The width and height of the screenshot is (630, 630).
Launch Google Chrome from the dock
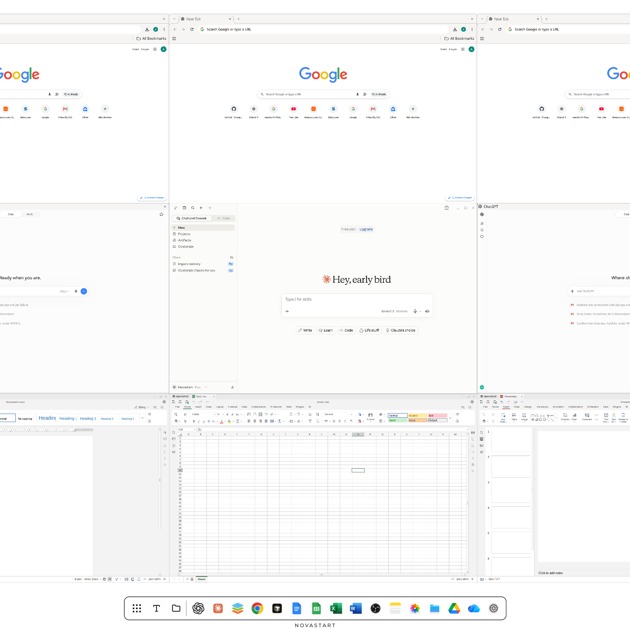258,608
